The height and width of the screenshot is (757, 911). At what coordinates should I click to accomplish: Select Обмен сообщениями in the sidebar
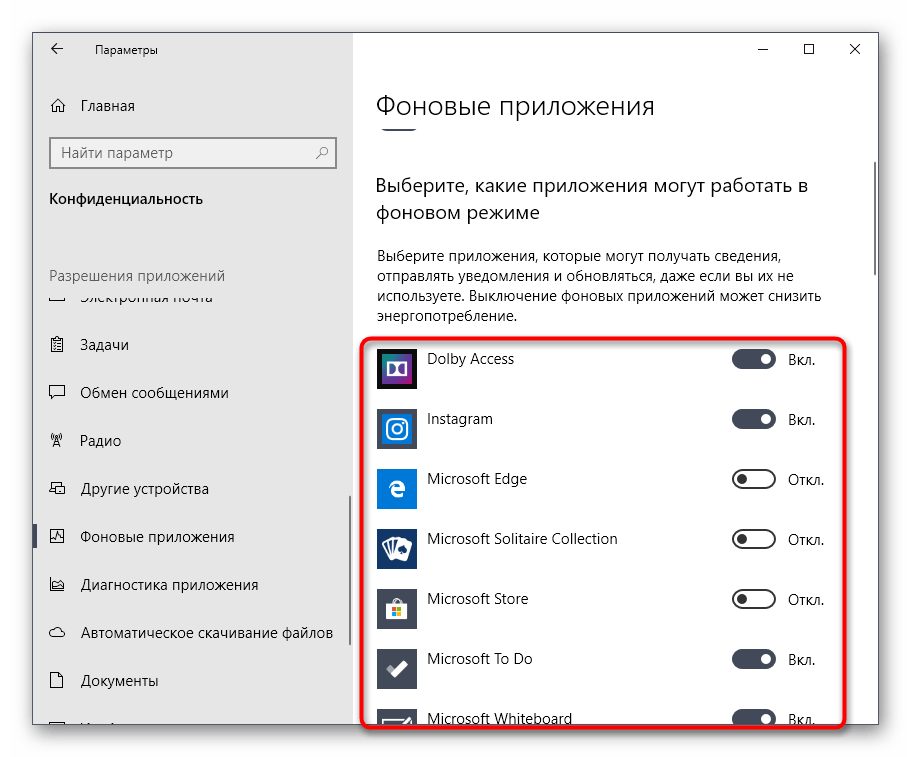pos(154,393)
